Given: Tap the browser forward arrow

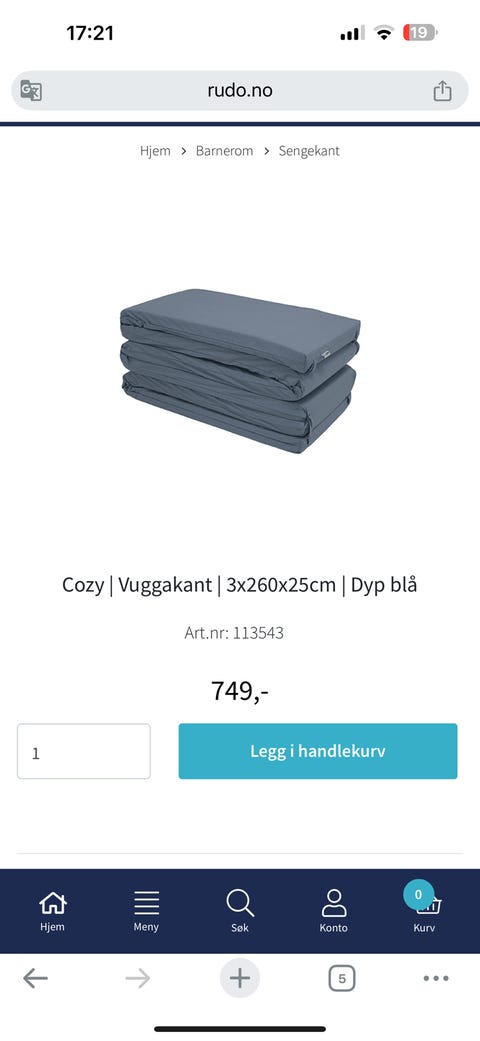Looking at the screenshot, I should [x=137, y=978].
